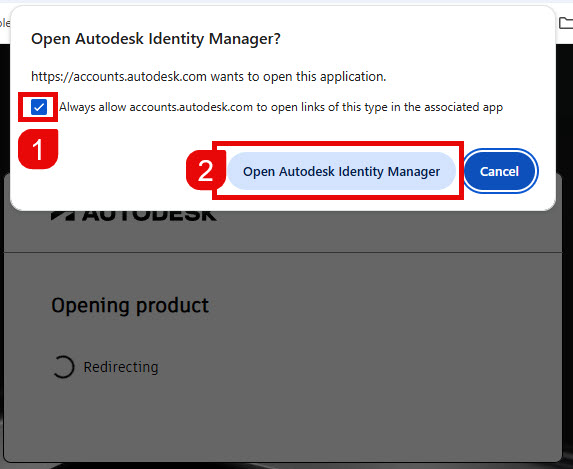Click the accounts.autodesk.com URL message text
The height and width of the screenshot is (469, 573).
click(208, 77)
